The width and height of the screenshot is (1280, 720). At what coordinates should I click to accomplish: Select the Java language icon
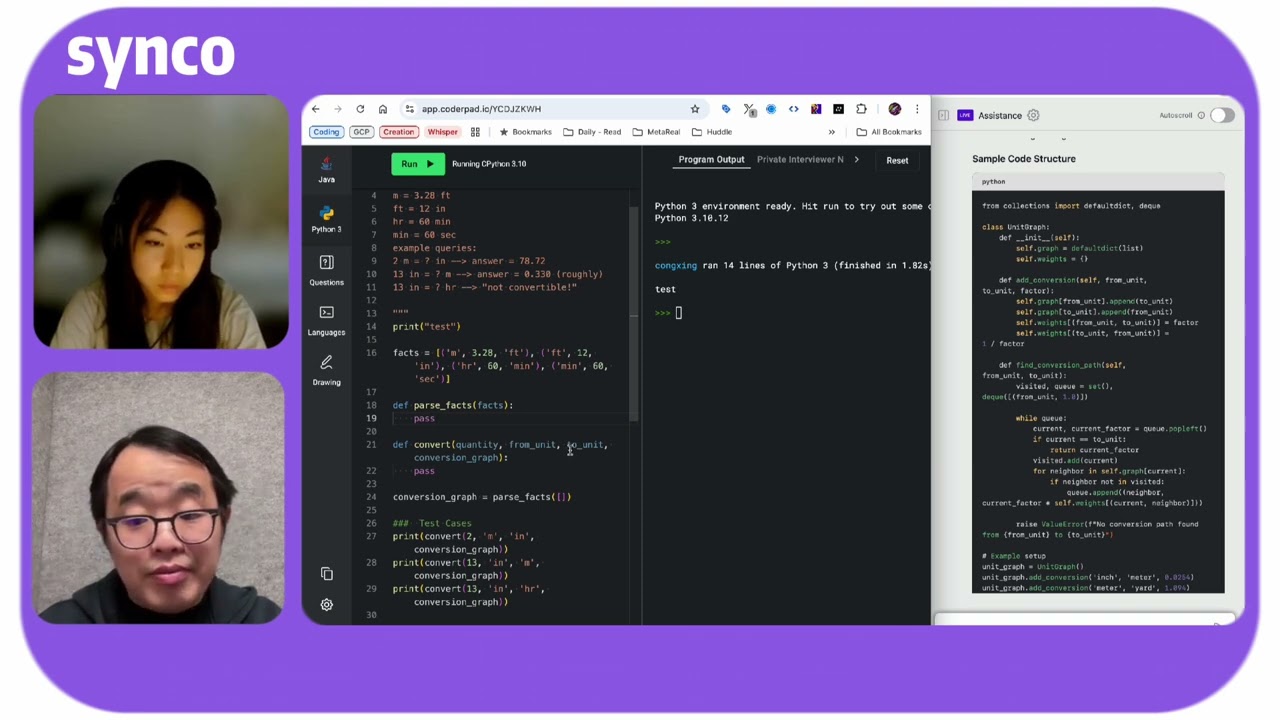click(x=326, y=169)
